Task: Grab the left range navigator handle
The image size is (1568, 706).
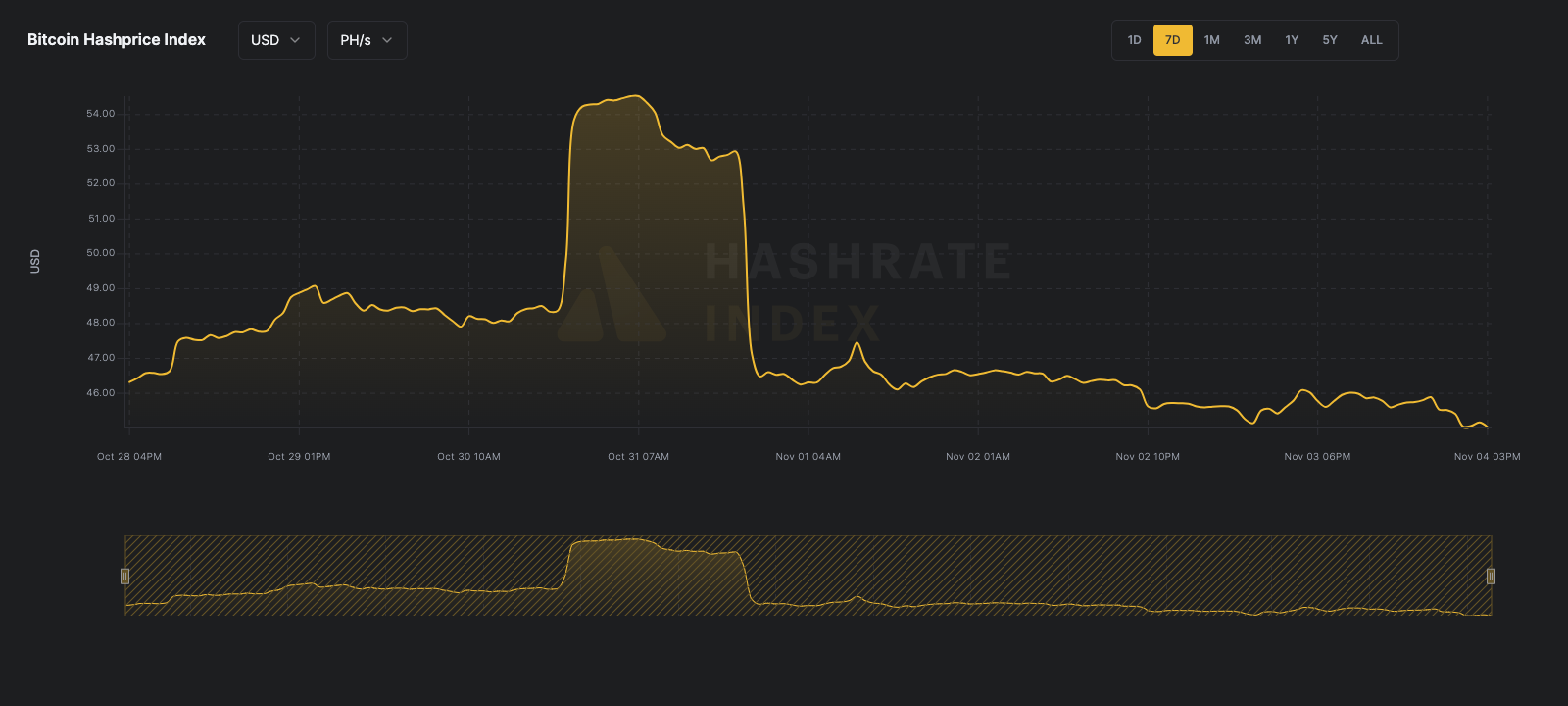Action: pos(124,576)
